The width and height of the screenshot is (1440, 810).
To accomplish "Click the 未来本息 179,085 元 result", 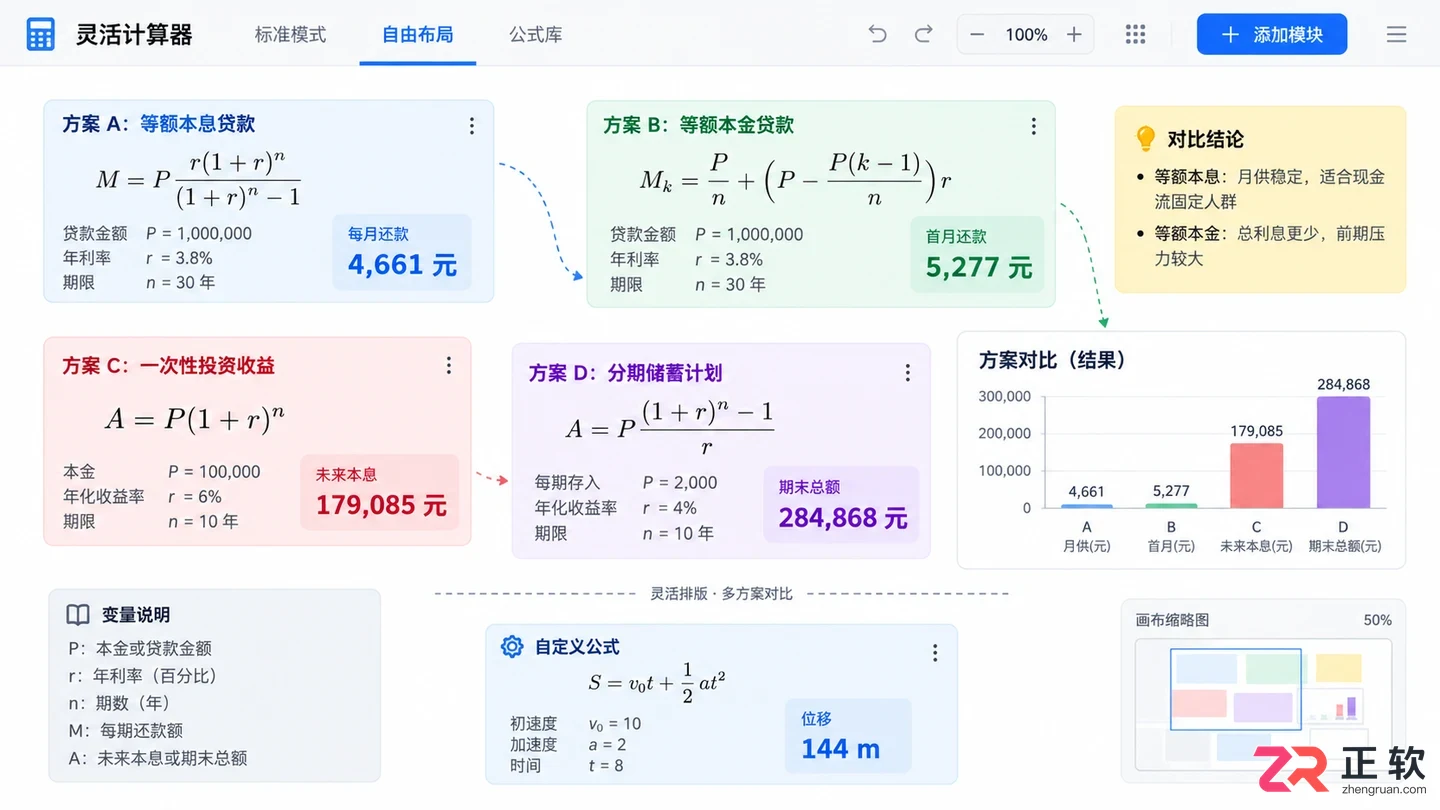I will pyautogui.click(x=380, y=492).
